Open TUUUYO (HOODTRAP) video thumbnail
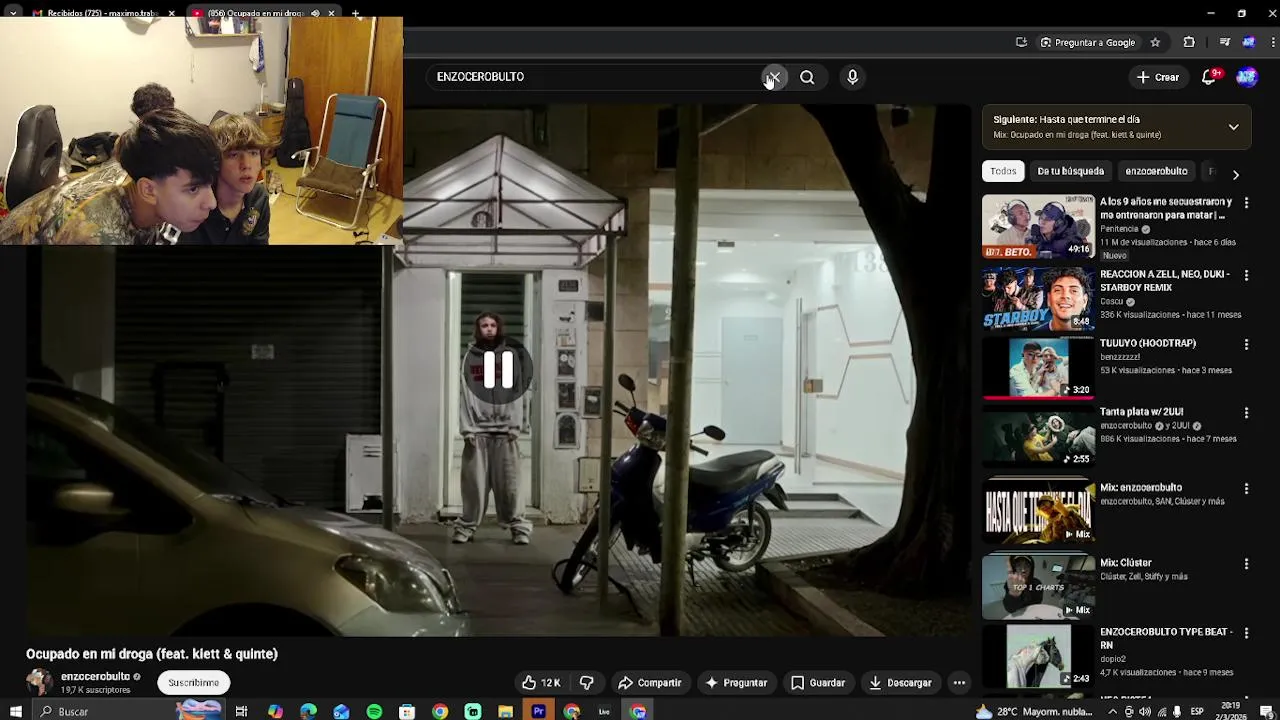1280x720 pixels. click(1038, 367)
